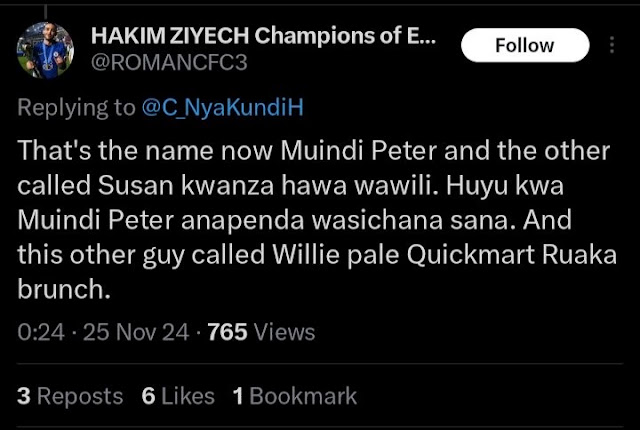Open the @C_NyaKundiH mention link
The image size is (640, 430).
coord(222,107)
